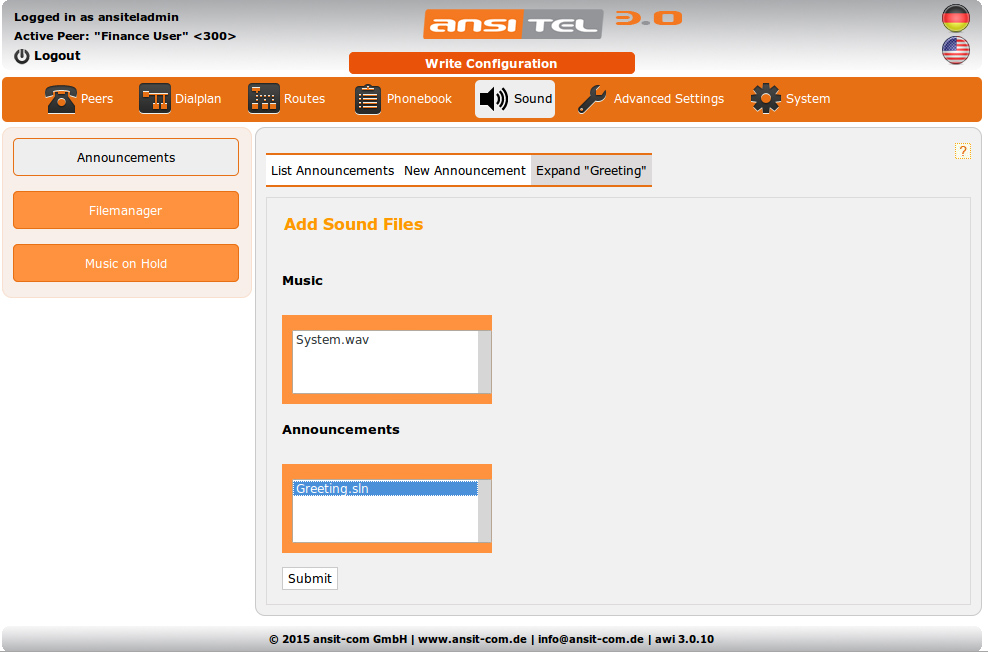The image size is (988, 652).
Task: Click the Submit button
Action: [x=310, y=578]
